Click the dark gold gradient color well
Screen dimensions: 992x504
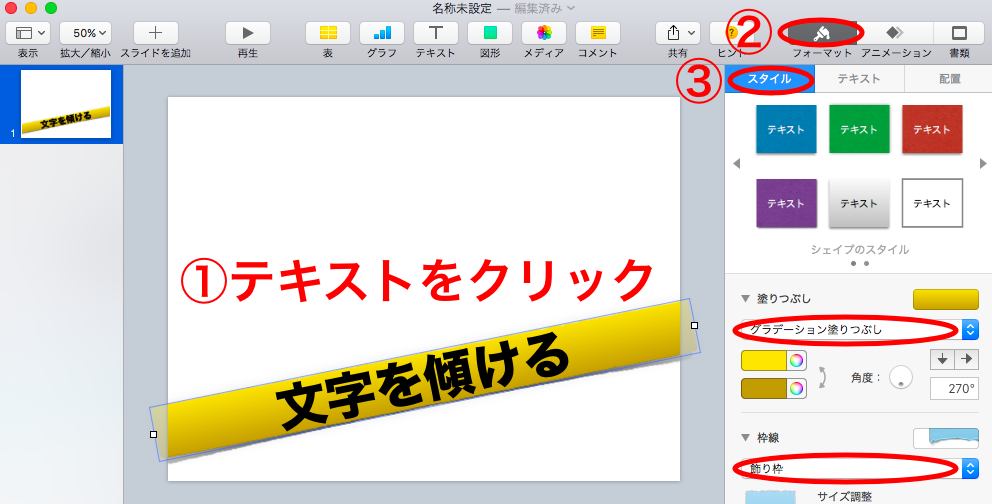click(764, 388)
